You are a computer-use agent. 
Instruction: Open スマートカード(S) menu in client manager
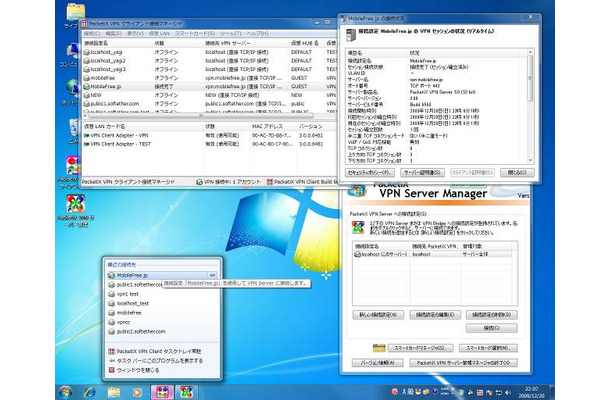click(195, 34)
